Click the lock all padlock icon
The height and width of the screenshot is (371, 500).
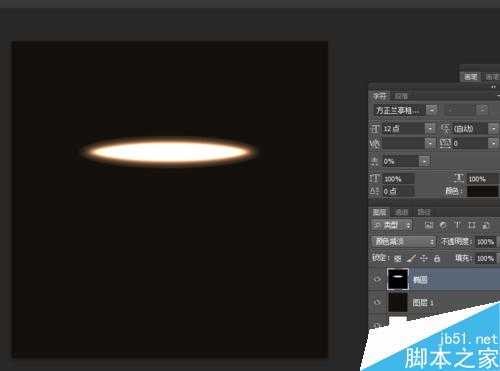pos(437,258)
